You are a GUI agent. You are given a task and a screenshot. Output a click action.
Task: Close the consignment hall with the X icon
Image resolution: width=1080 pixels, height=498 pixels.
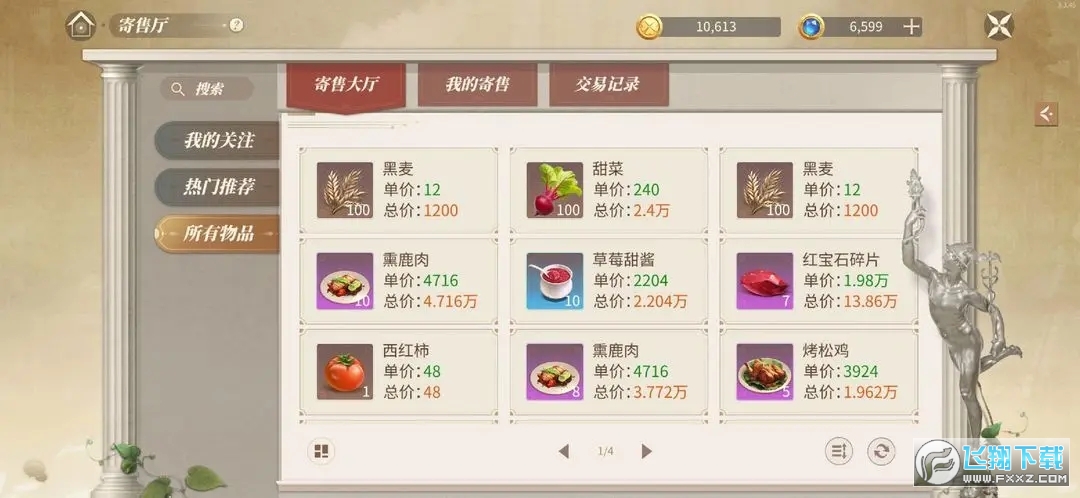[x=999, y=26]
